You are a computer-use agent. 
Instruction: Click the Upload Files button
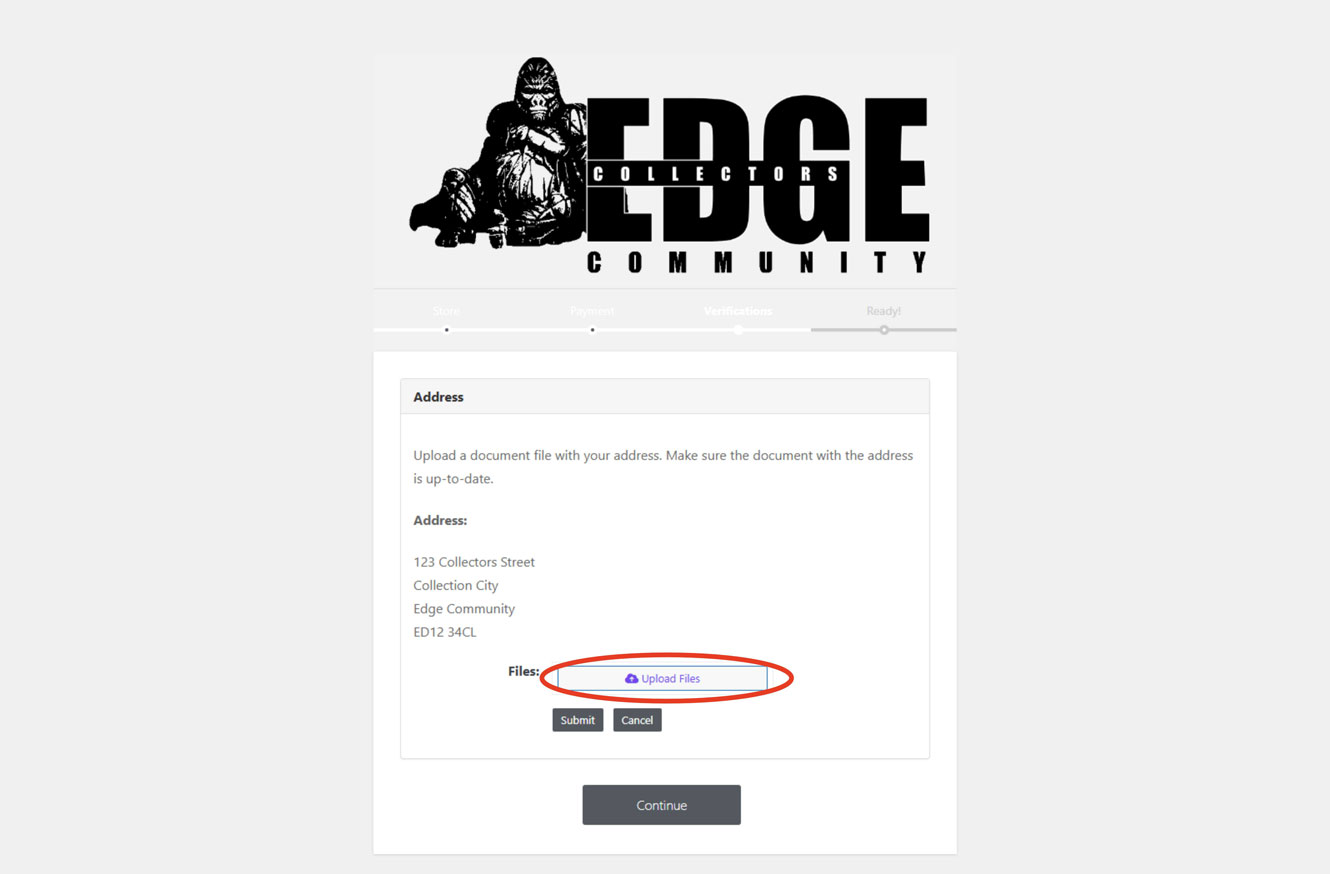point(662,679)
